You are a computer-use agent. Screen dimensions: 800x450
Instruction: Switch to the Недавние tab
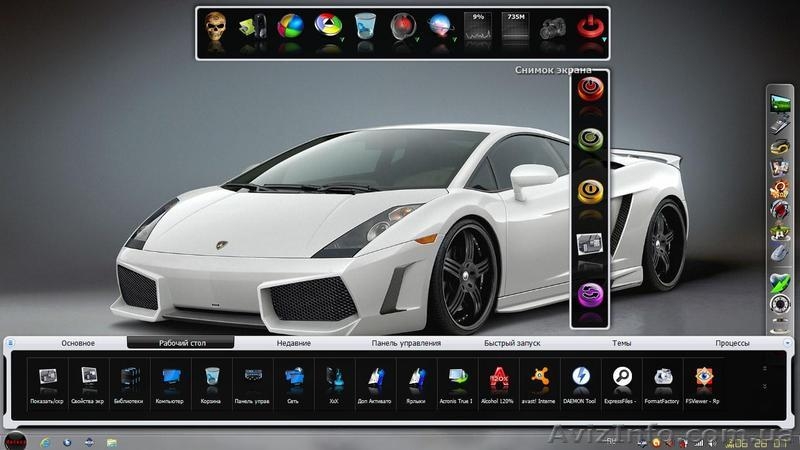(x=293, y=343)
